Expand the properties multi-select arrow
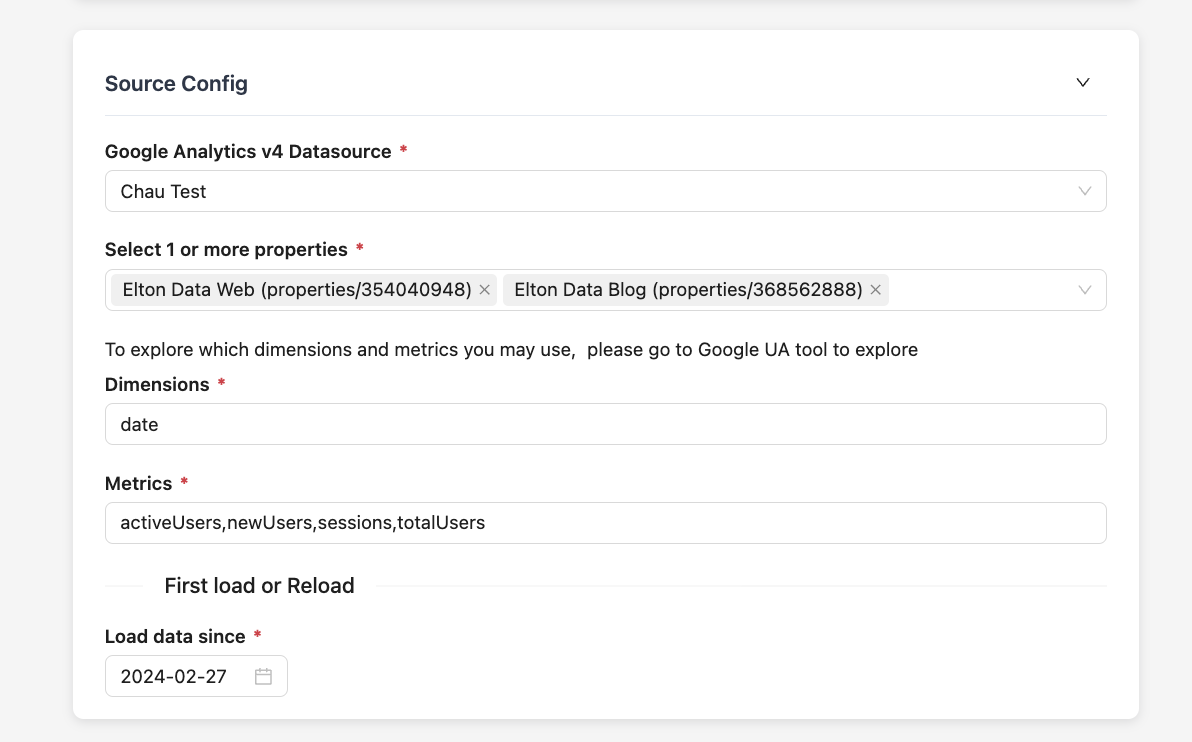This screenshot has height=742, width=1192. (x=1084, y=290)
